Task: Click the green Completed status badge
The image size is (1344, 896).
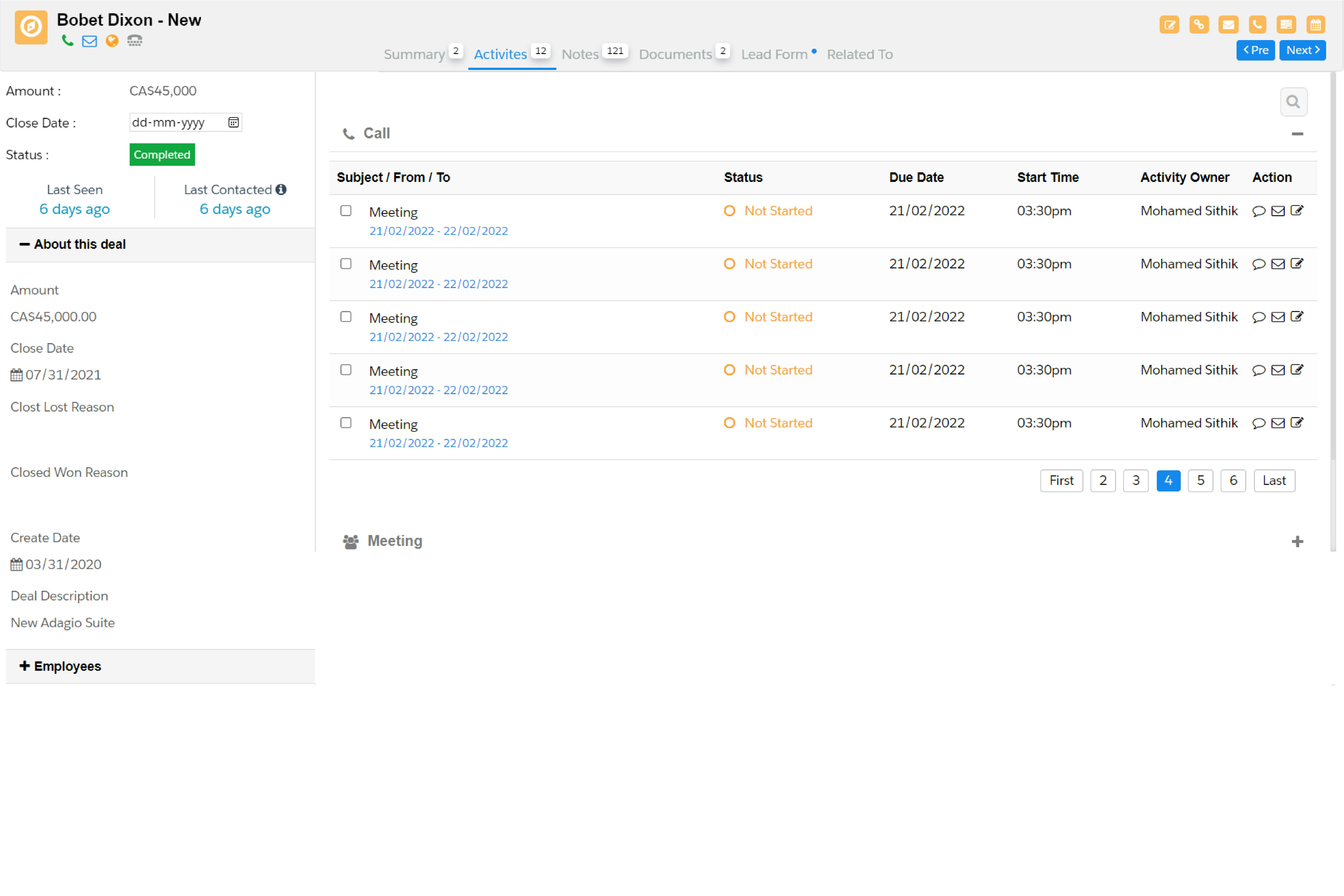Action: click(162, 154)
